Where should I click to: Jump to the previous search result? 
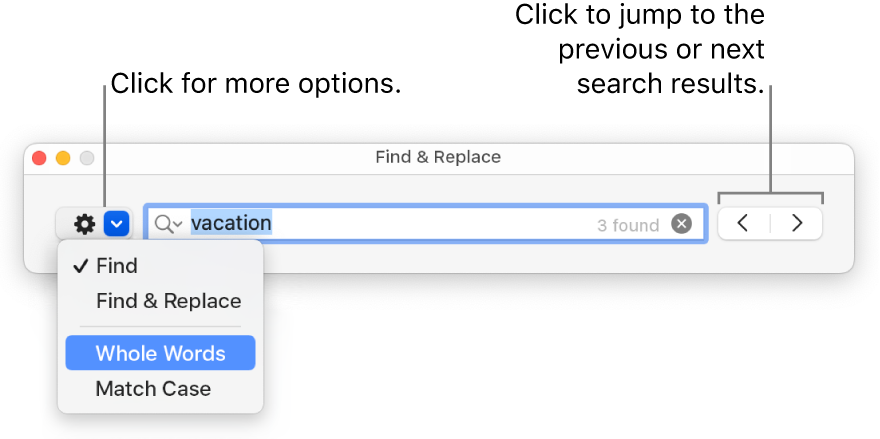743,224
